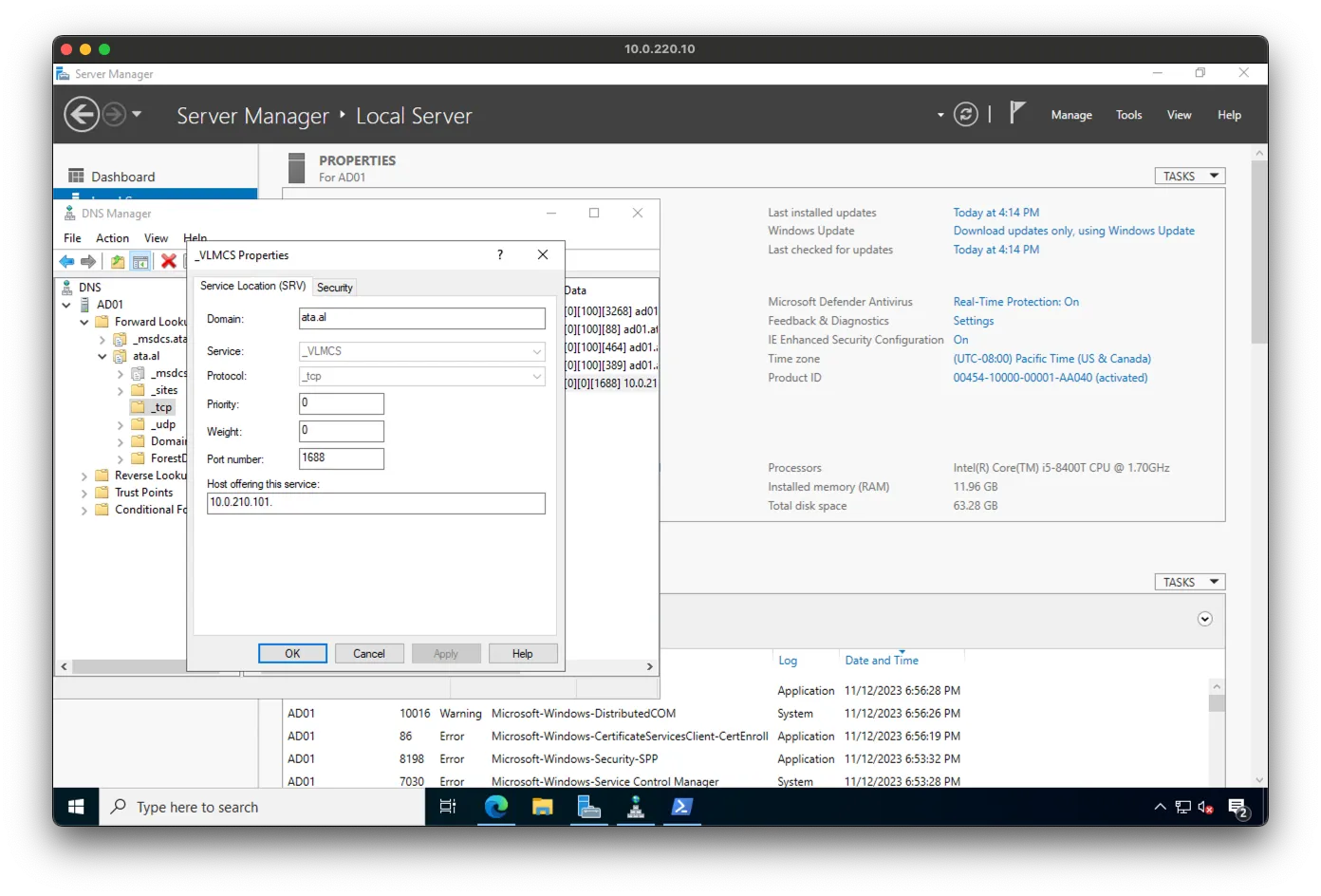Open Microsoft Edge from the taskbar
This screenshot has height=896, width=1321.
pos(496,807)
